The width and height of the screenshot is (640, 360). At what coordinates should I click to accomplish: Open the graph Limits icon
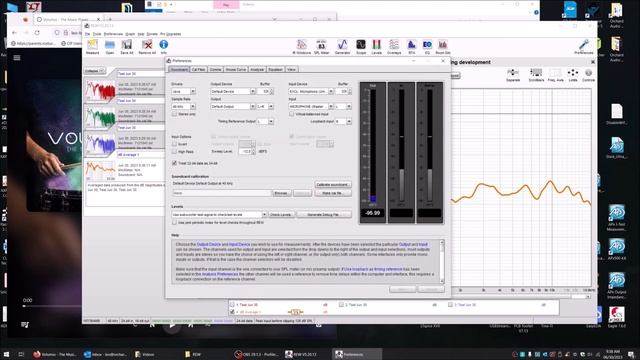(573, 75)
